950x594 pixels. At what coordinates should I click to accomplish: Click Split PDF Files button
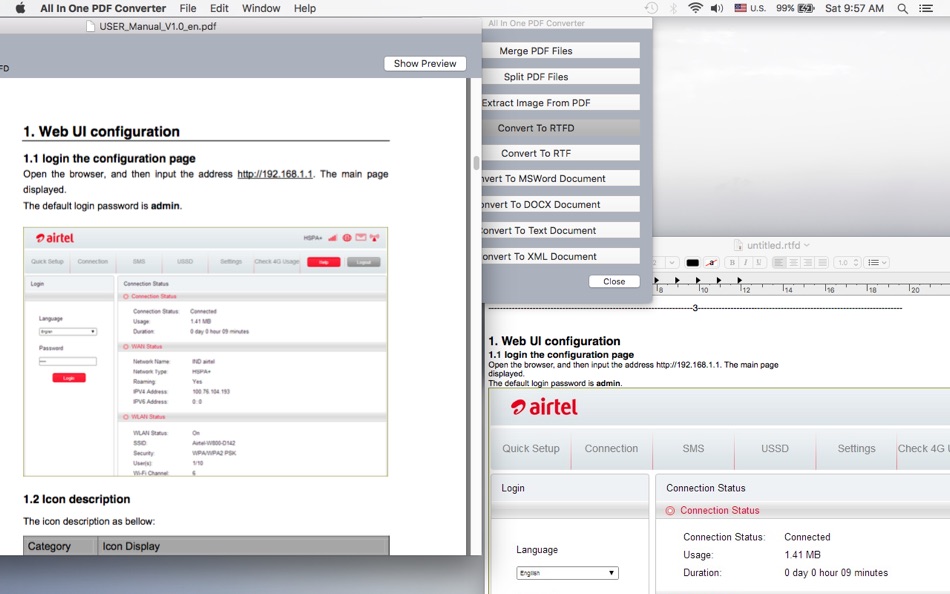560,77
